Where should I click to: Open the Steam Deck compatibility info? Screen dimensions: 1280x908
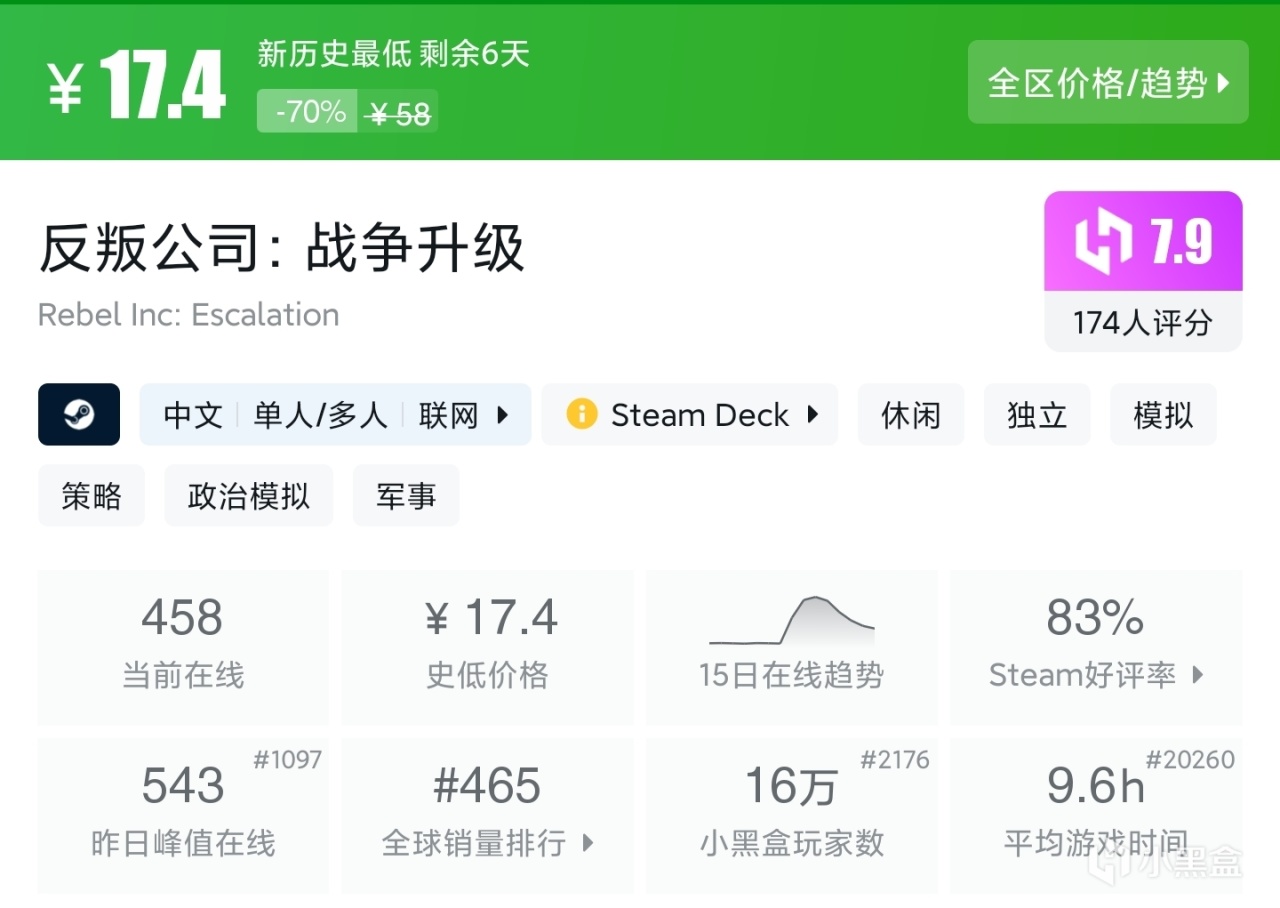tap(690, 414)
